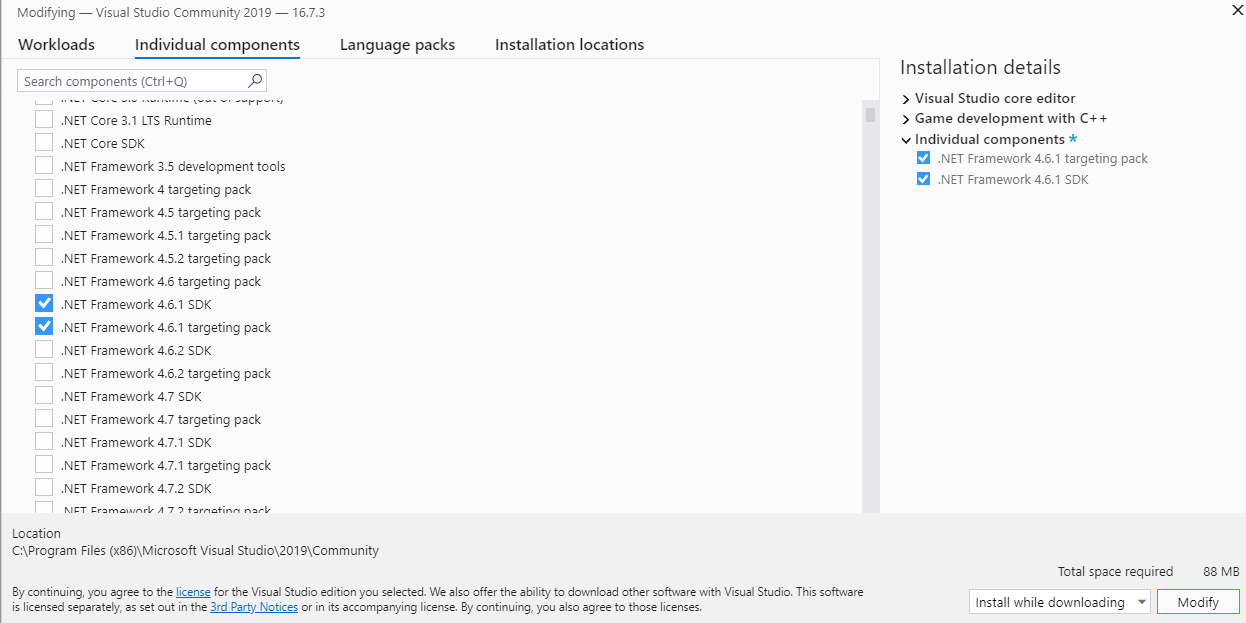
Task: Collapse Individual components in Installation details
Action: [x=906, y=140]
